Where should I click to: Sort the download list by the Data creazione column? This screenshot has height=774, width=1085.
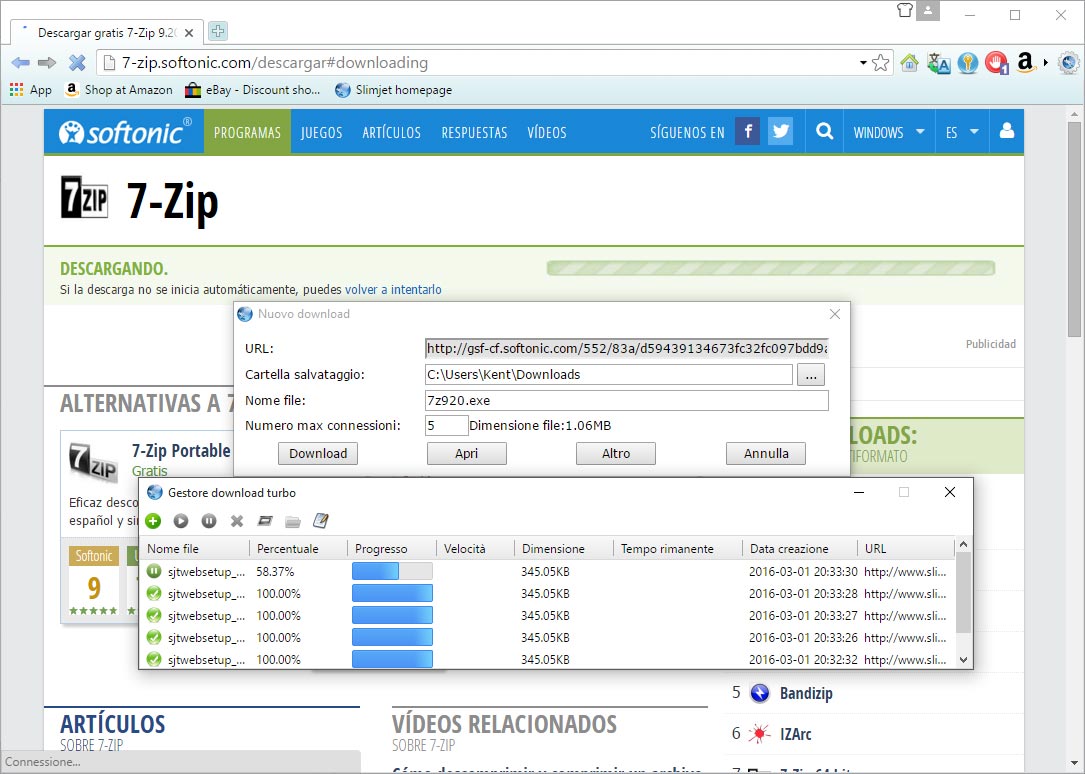pyautogui.click(x=799, y=549)
